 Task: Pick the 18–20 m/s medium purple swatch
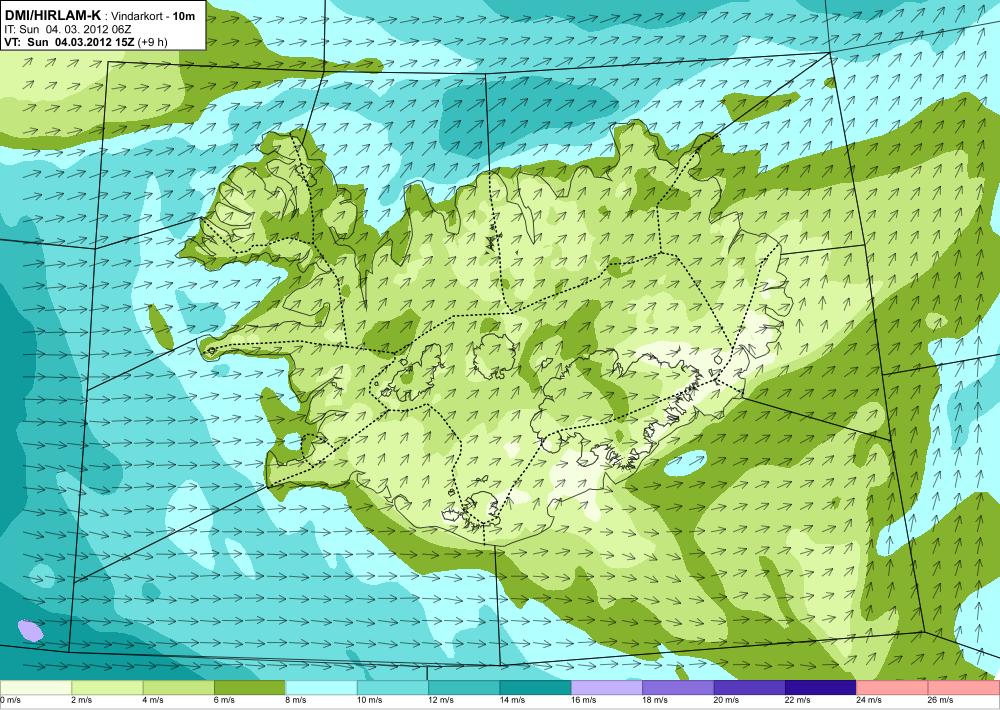679,688
